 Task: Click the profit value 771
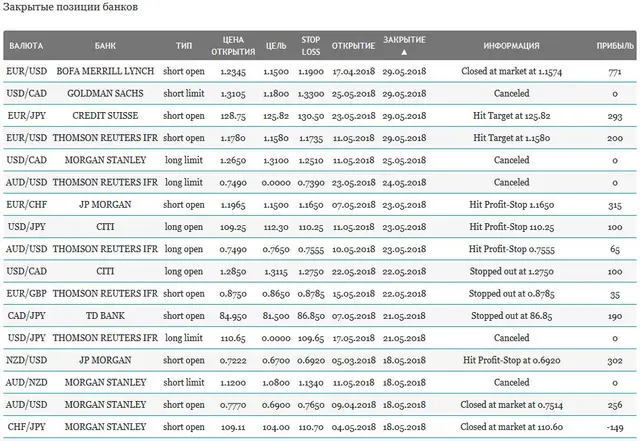[x=615, y=72]
